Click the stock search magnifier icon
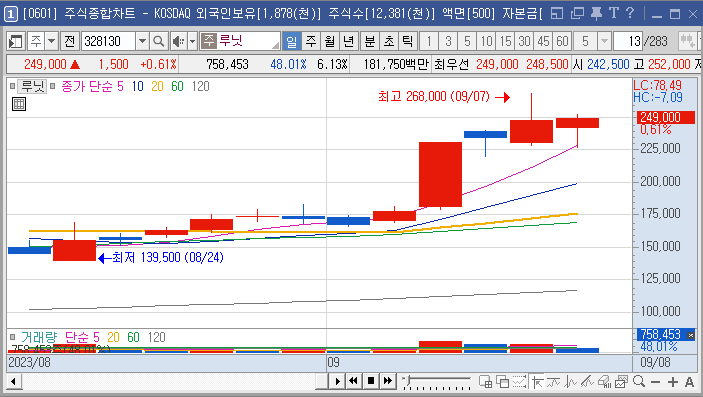703x397 pixels. click(159, 42)
